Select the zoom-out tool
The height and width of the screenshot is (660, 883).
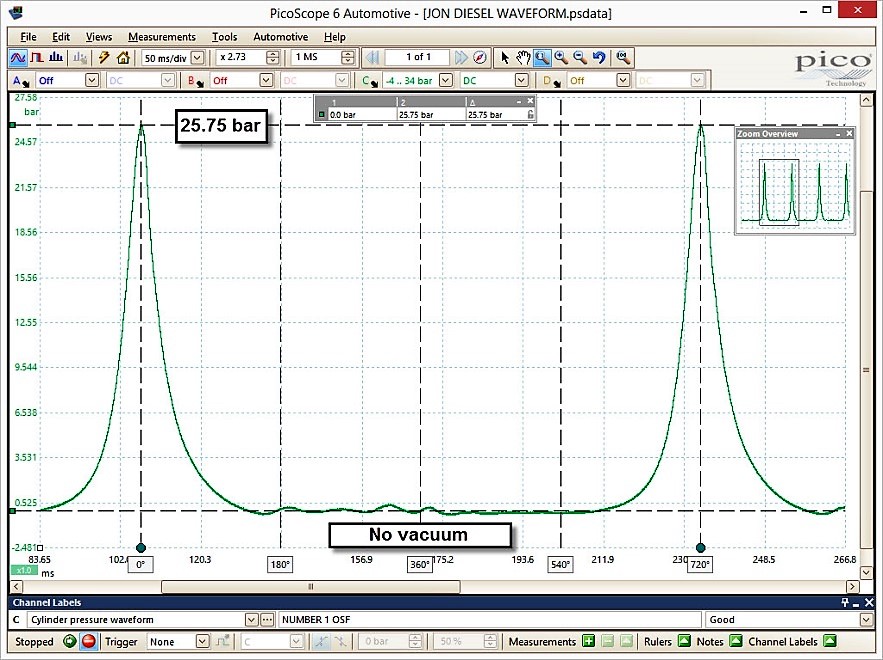(x=580, y=57)
